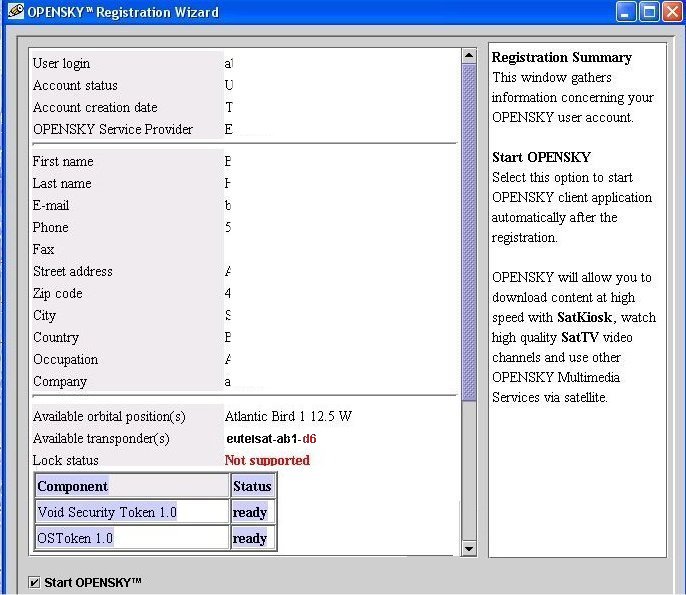Screen dimensions: 686x595
Task: Select the User login row label
Action: coord(61,63)
